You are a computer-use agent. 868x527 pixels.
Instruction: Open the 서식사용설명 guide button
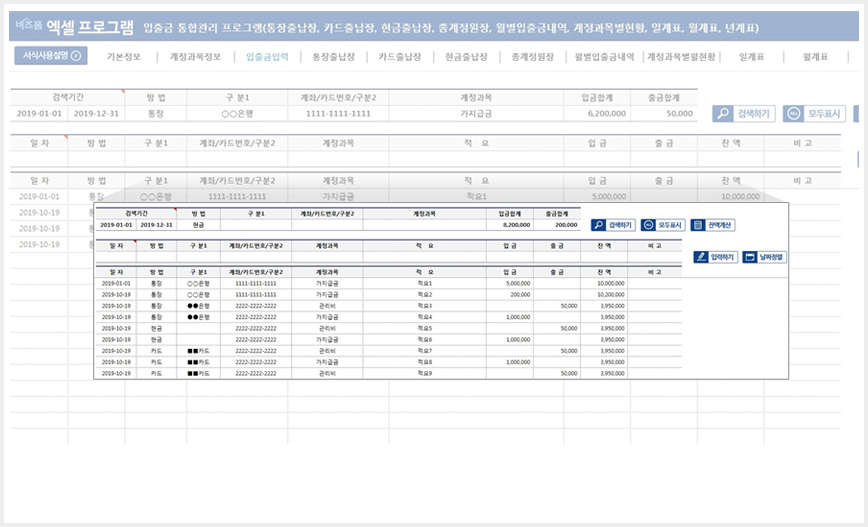[51, 56]
